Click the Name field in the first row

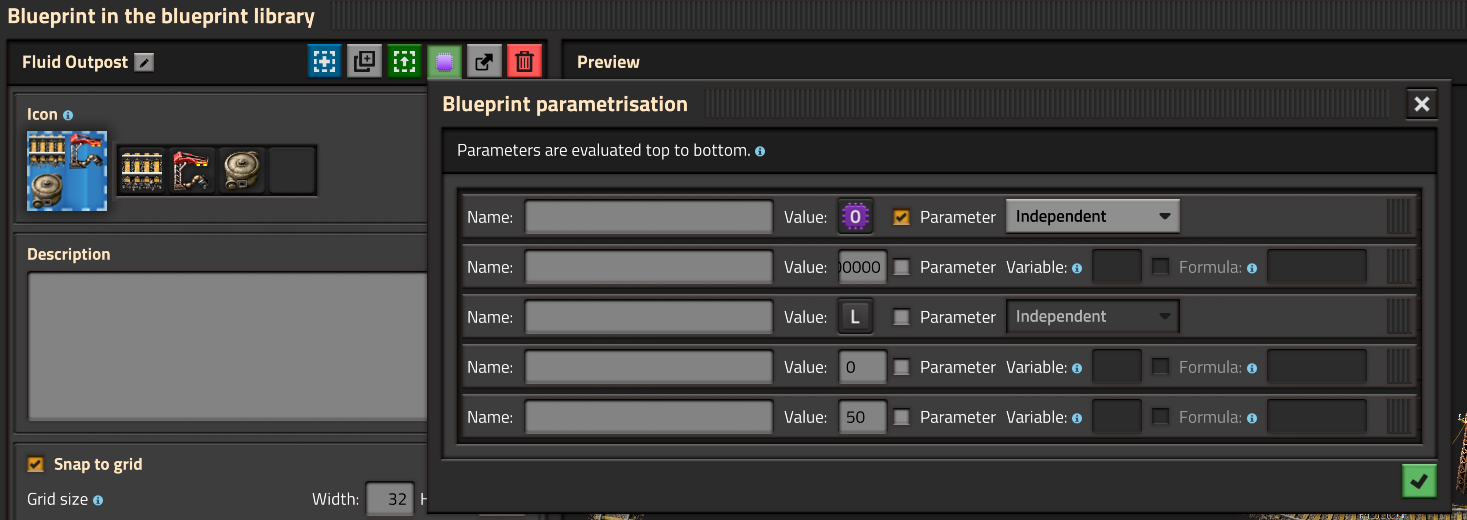pyautogui.click(x=649, y=216)
